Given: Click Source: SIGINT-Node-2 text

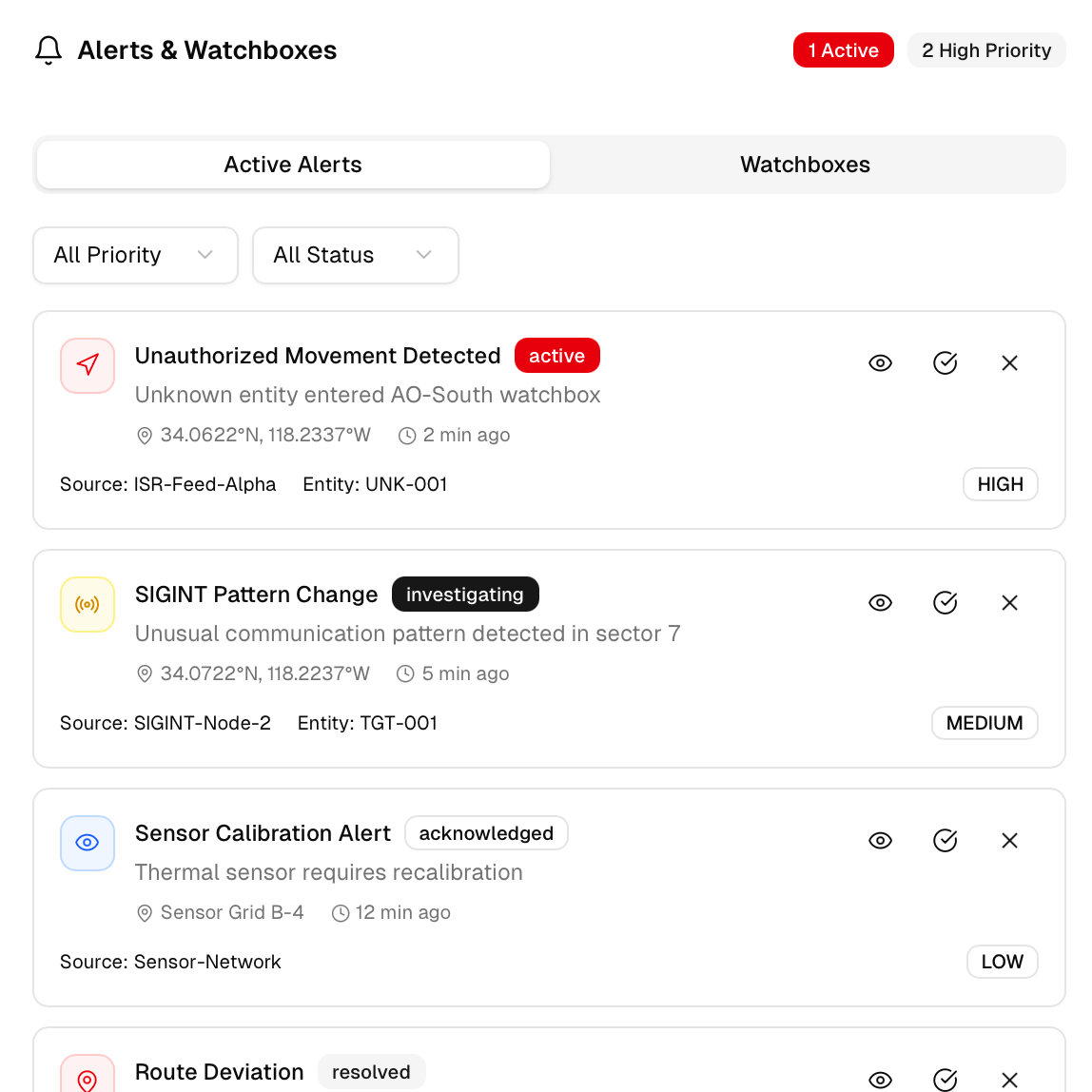Looking at the screenshot, I should 166,723.
